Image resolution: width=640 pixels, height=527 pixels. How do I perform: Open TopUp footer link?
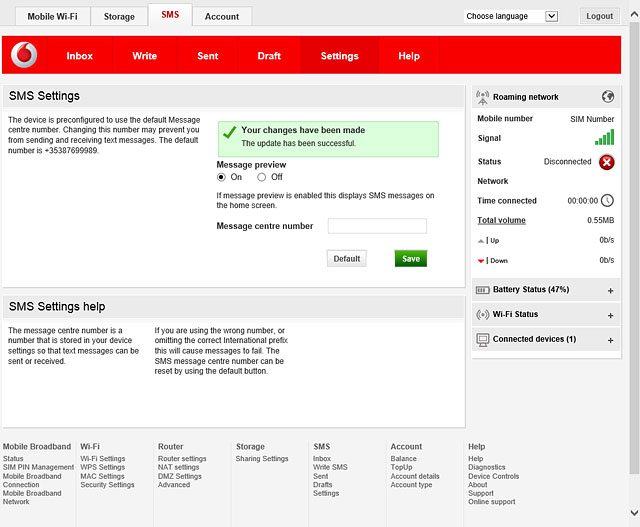pyautogui.click(x=401, y=467)
